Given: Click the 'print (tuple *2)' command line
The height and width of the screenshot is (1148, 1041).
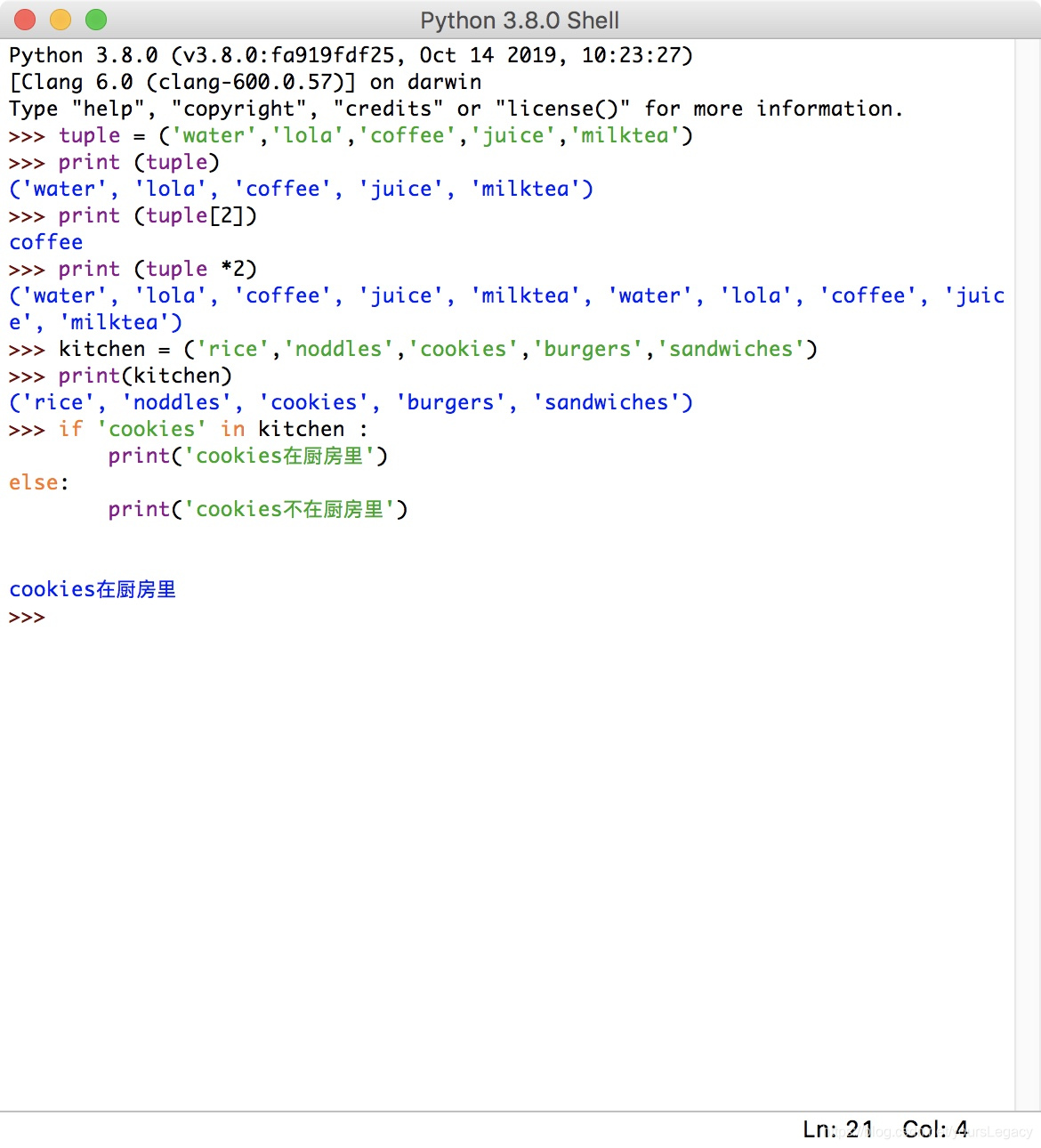Looking at the screenshot, I should point(133,269).
